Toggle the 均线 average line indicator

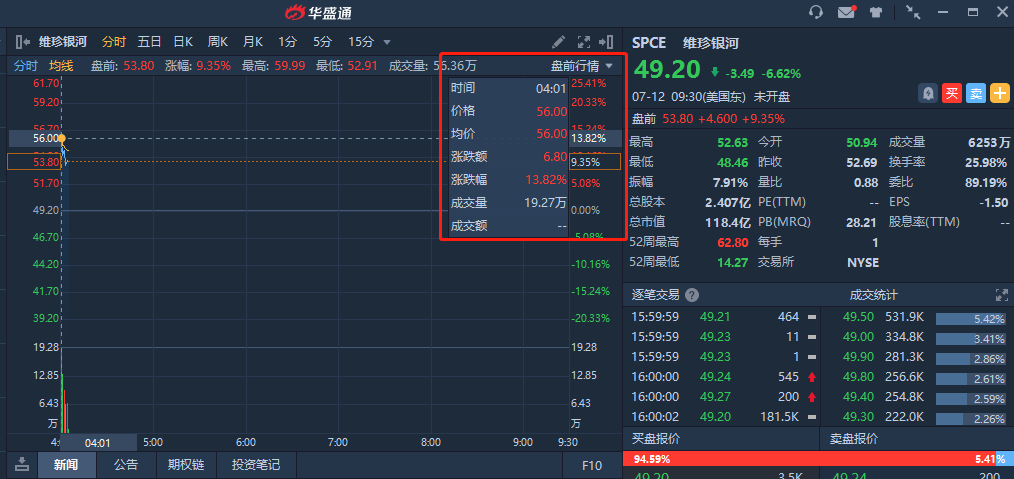[x=61, y=66]
